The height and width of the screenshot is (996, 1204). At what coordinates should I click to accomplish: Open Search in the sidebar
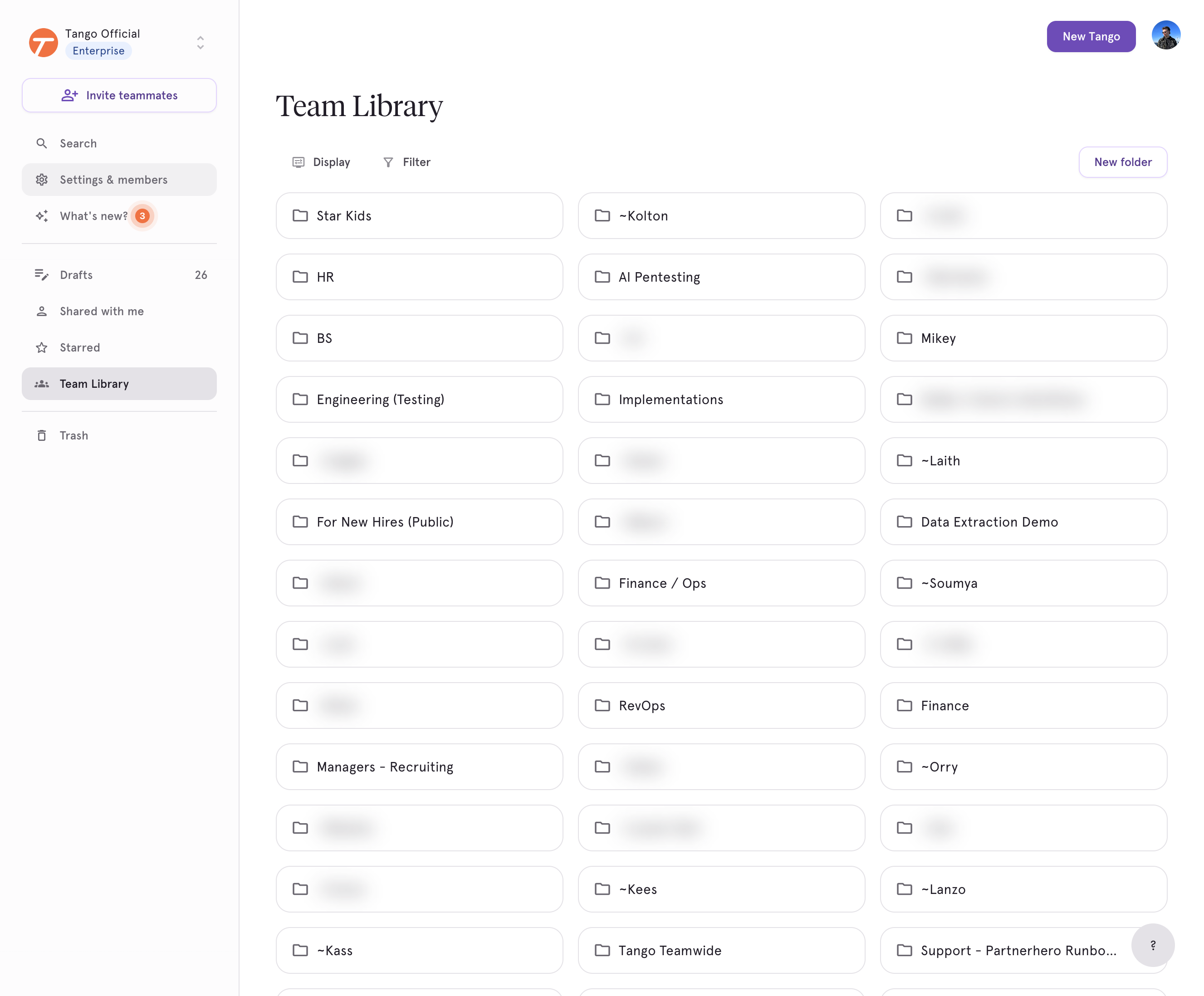tap(119, 143)
